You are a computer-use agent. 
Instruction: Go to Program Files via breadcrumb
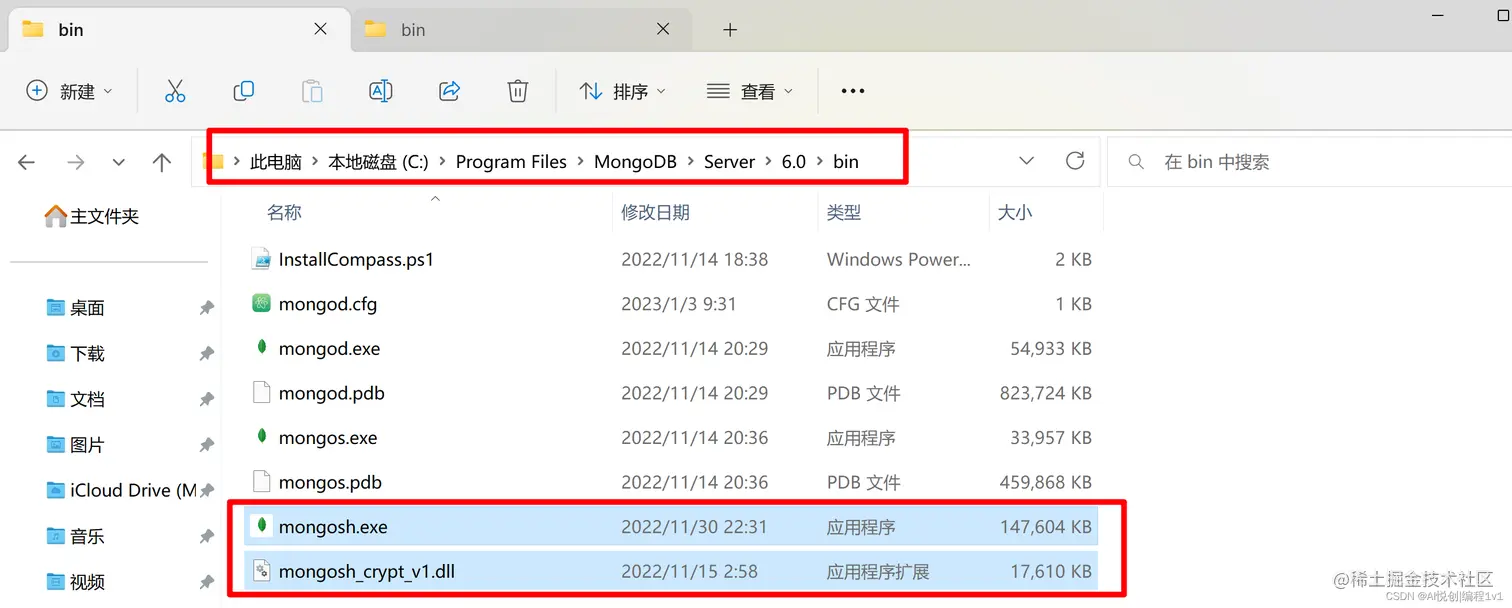(x=511, y=161)
